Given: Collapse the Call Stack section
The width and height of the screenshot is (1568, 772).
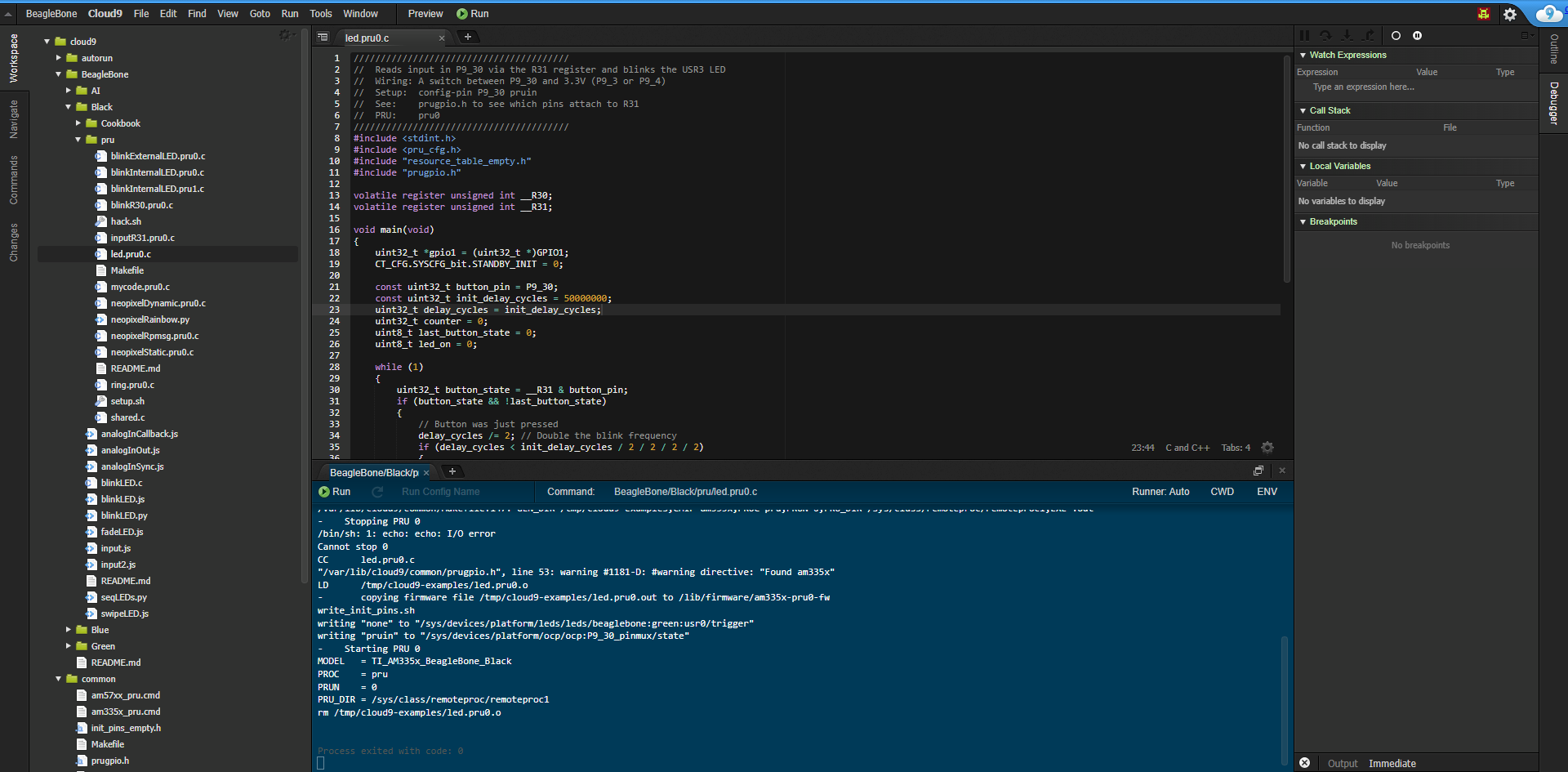Looking at the screenshot, I should [1303, 111].
